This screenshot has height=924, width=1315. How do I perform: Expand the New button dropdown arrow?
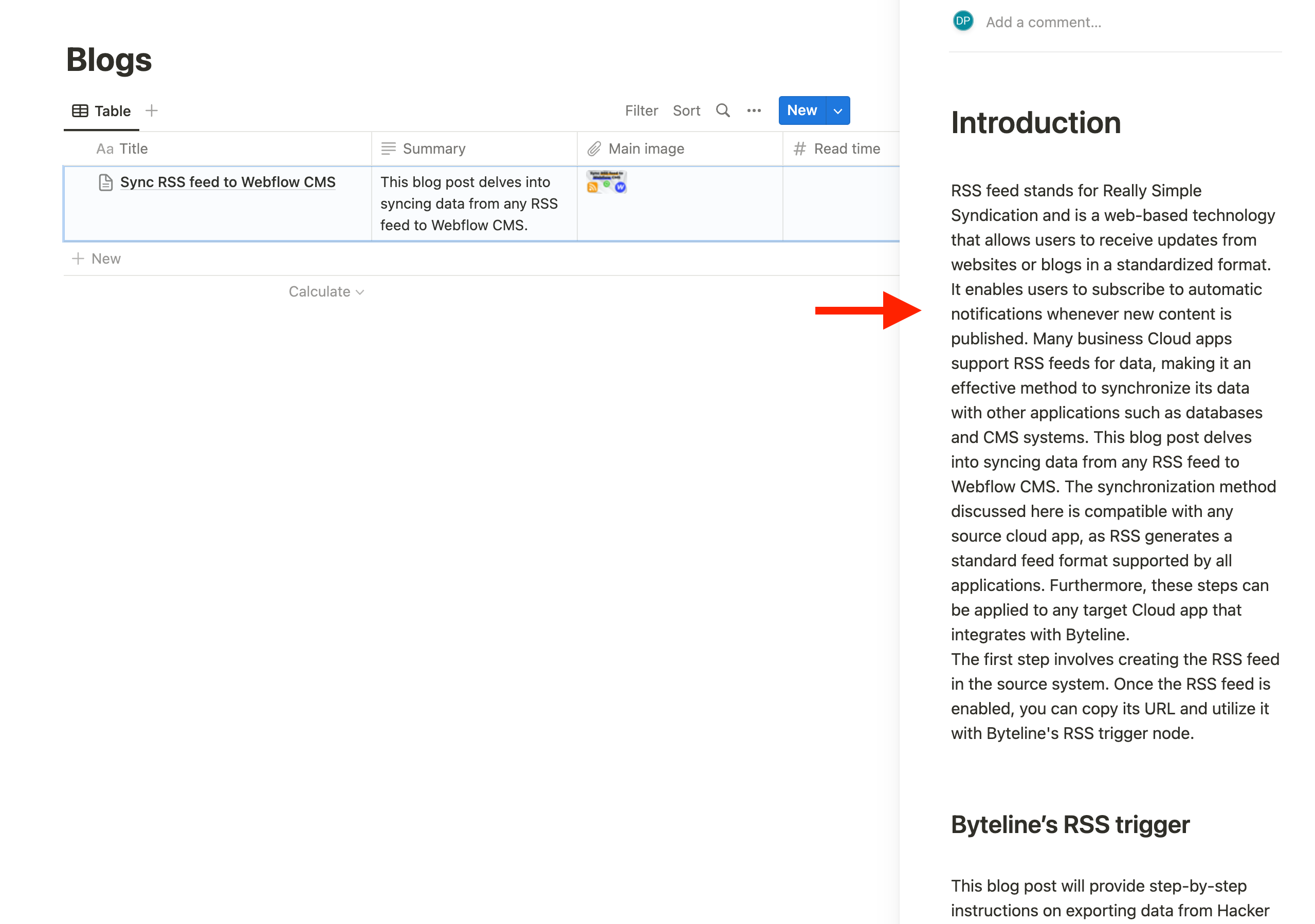(837, 110)
